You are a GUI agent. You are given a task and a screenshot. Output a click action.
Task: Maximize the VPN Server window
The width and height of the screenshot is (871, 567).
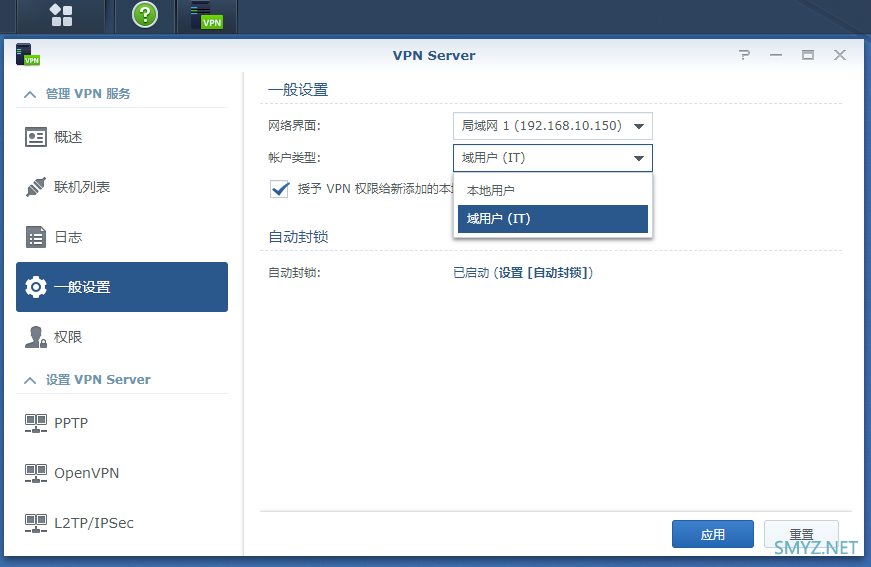[x=808, y=55]
